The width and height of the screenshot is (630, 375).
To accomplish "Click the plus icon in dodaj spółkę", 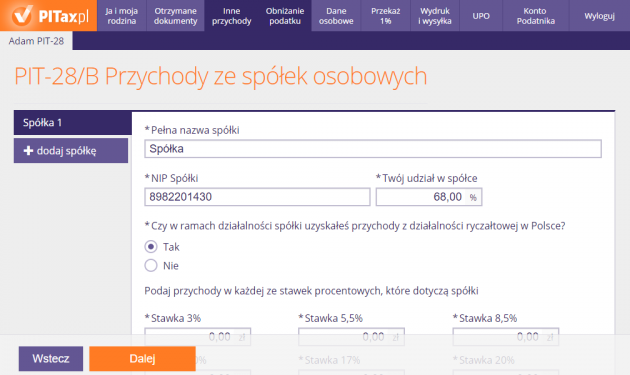I will (x=28, y=151).
